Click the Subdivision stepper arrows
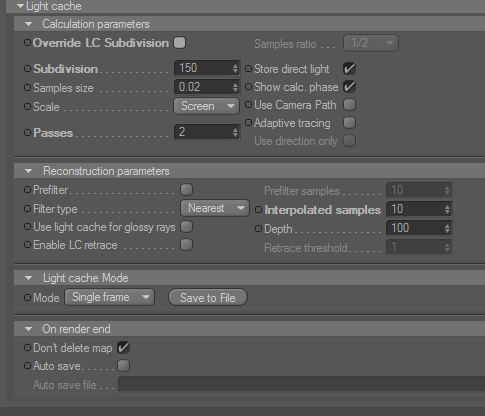This screenshot has width=485, height=416. 236,68
